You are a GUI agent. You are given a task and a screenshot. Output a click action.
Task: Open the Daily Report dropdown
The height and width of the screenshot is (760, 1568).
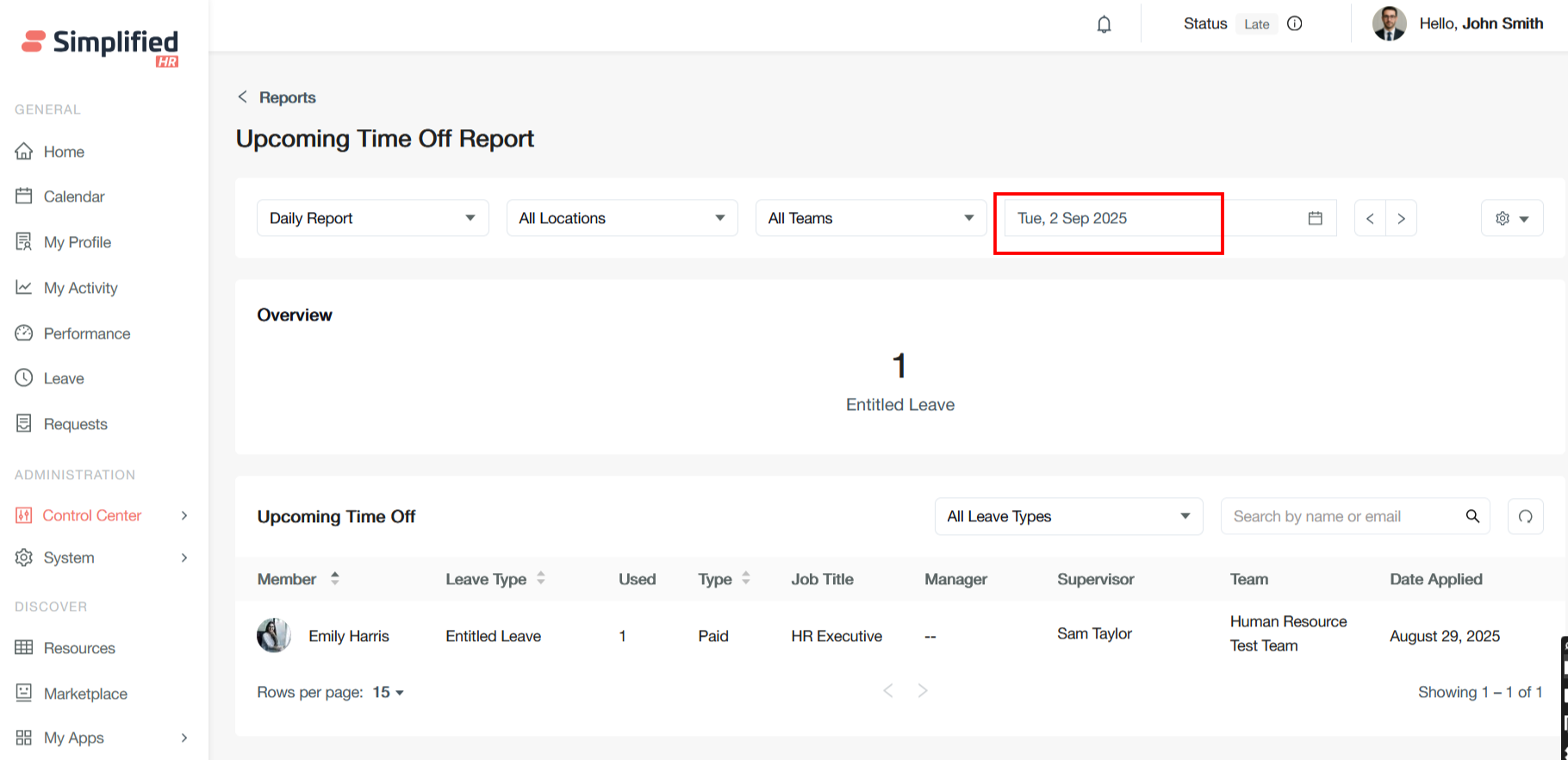[x=372, y=218]
